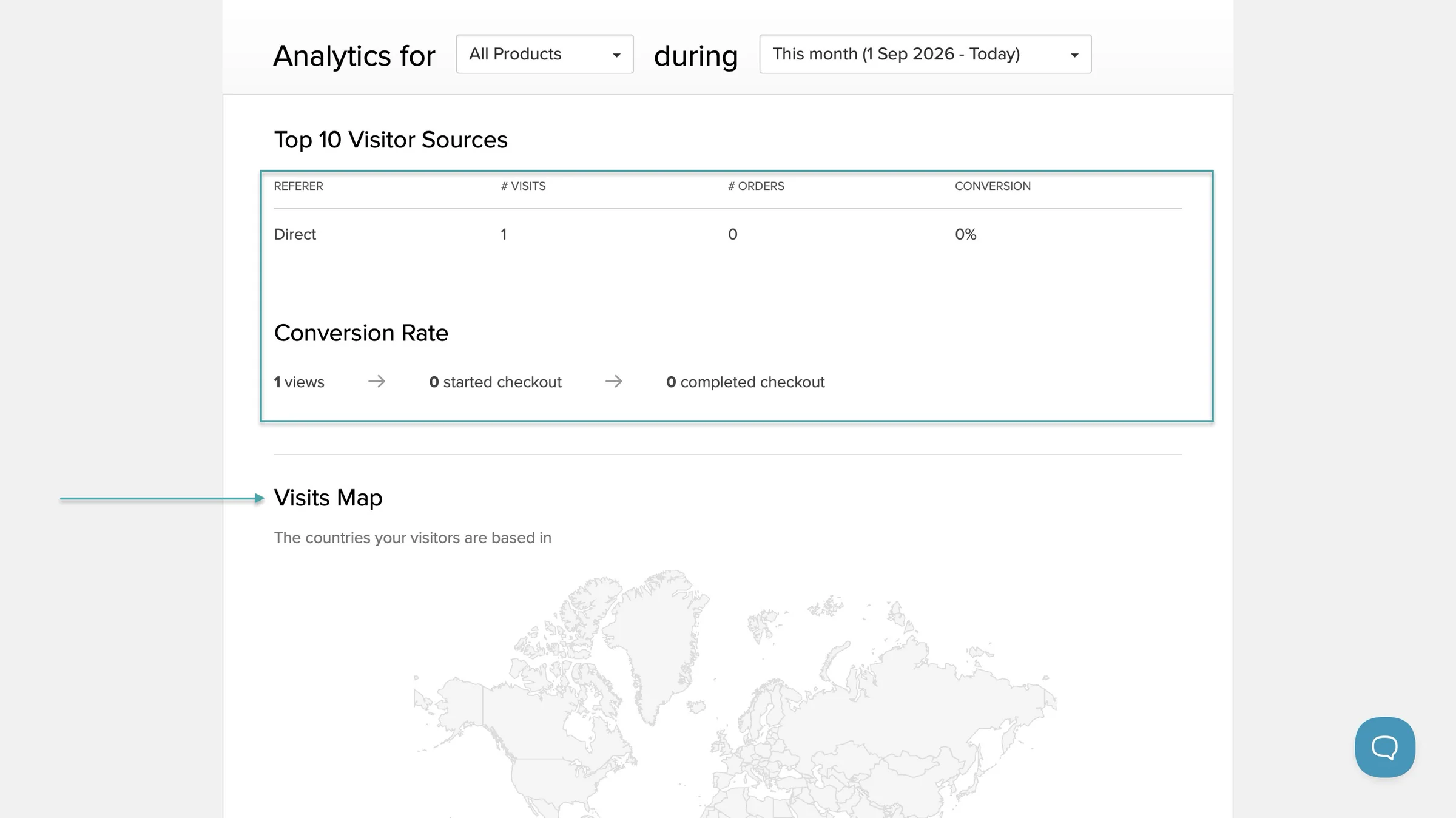Viewport: 1456px width, 818px height.
Task: Click the 1 views funnel figure
Action: point(299,382)
